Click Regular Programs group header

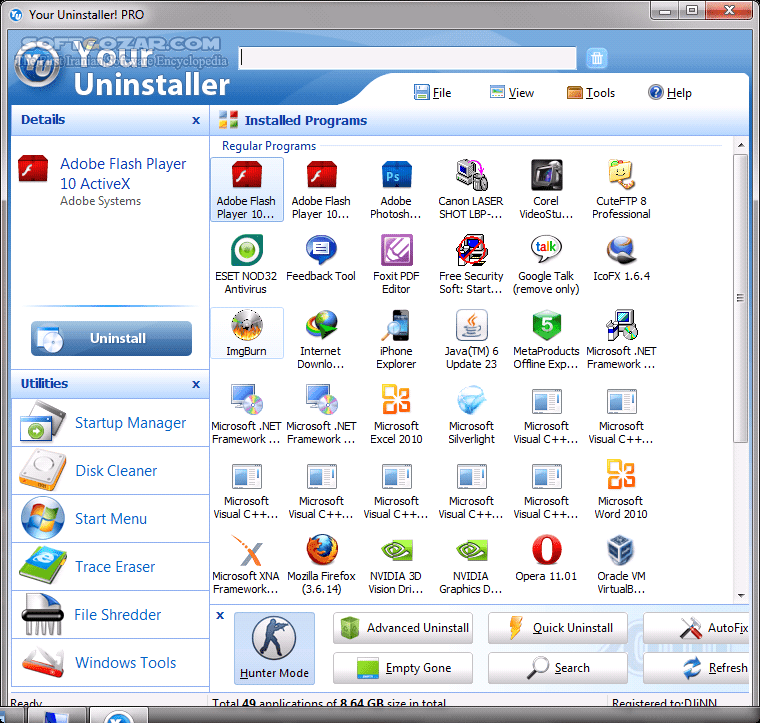tap(269, 146)
